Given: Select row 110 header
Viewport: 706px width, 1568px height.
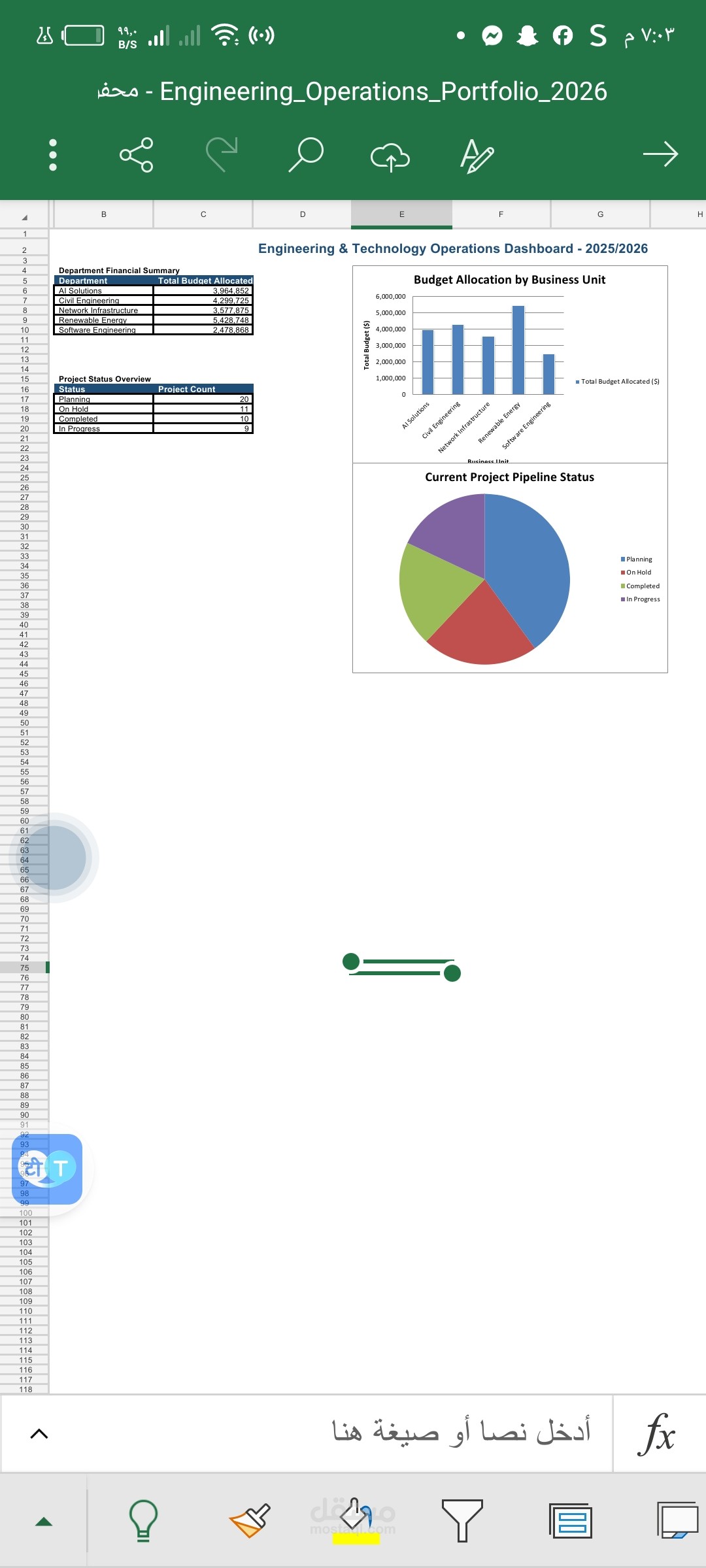Looking at the screenshot, I should (24, 1311).
